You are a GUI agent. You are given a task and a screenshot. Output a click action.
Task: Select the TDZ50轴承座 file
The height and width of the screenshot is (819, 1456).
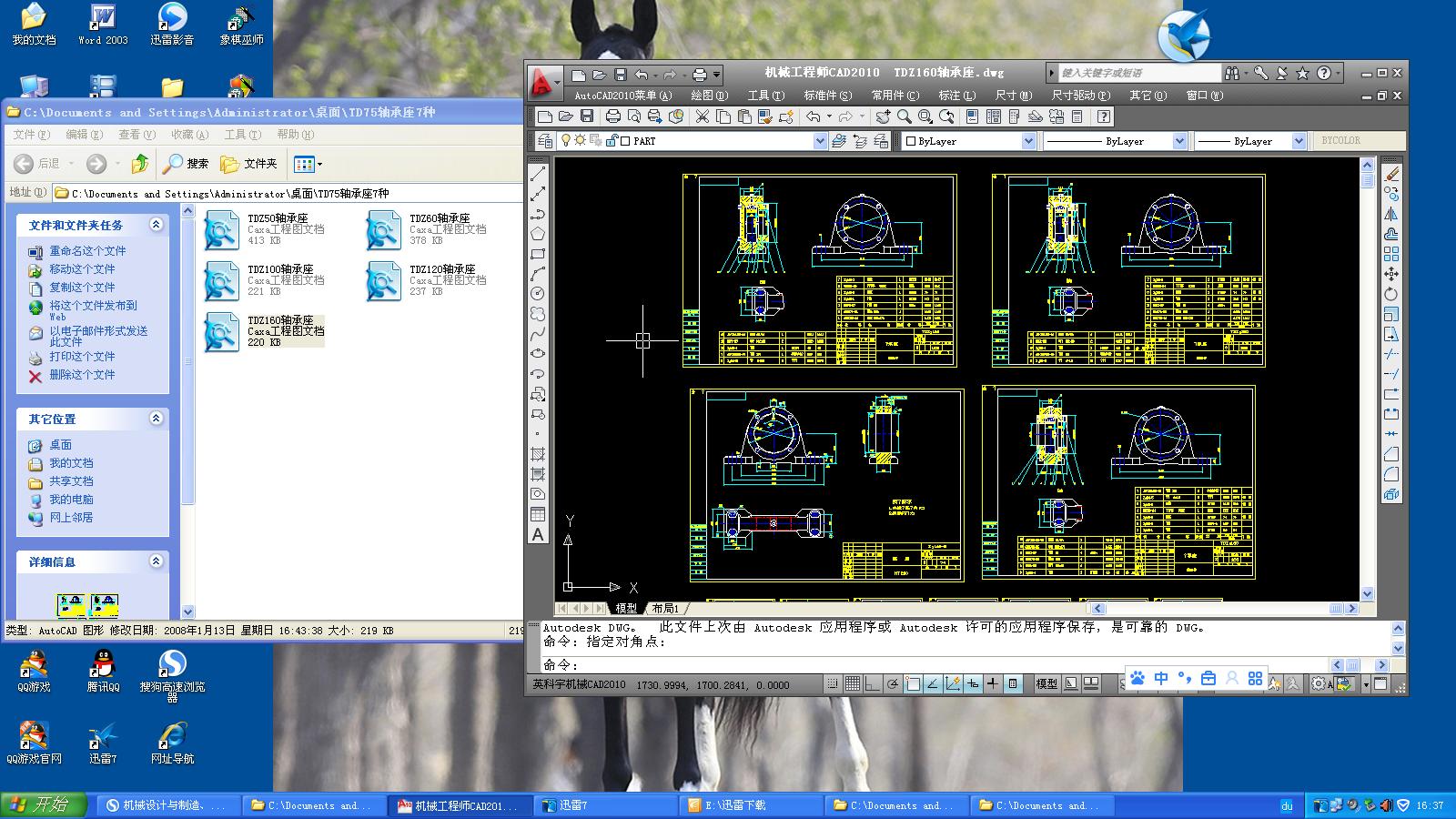[263, 230]
